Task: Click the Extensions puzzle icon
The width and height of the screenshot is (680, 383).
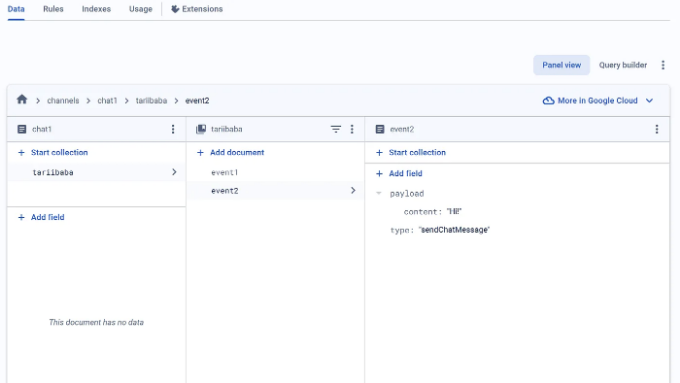Action: (175, 9)
